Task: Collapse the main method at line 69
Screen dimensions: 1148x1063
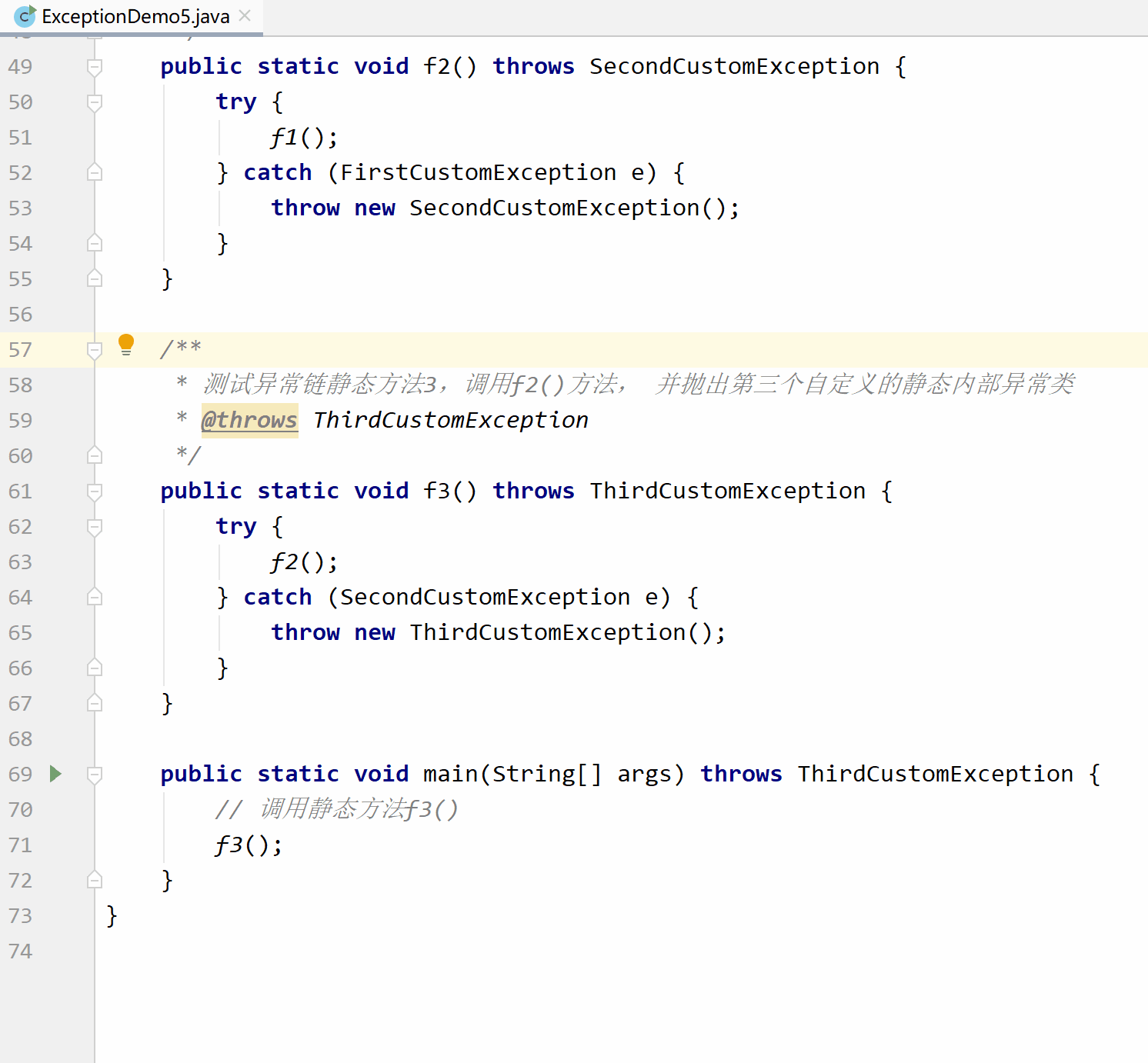Action: (95, 775)
